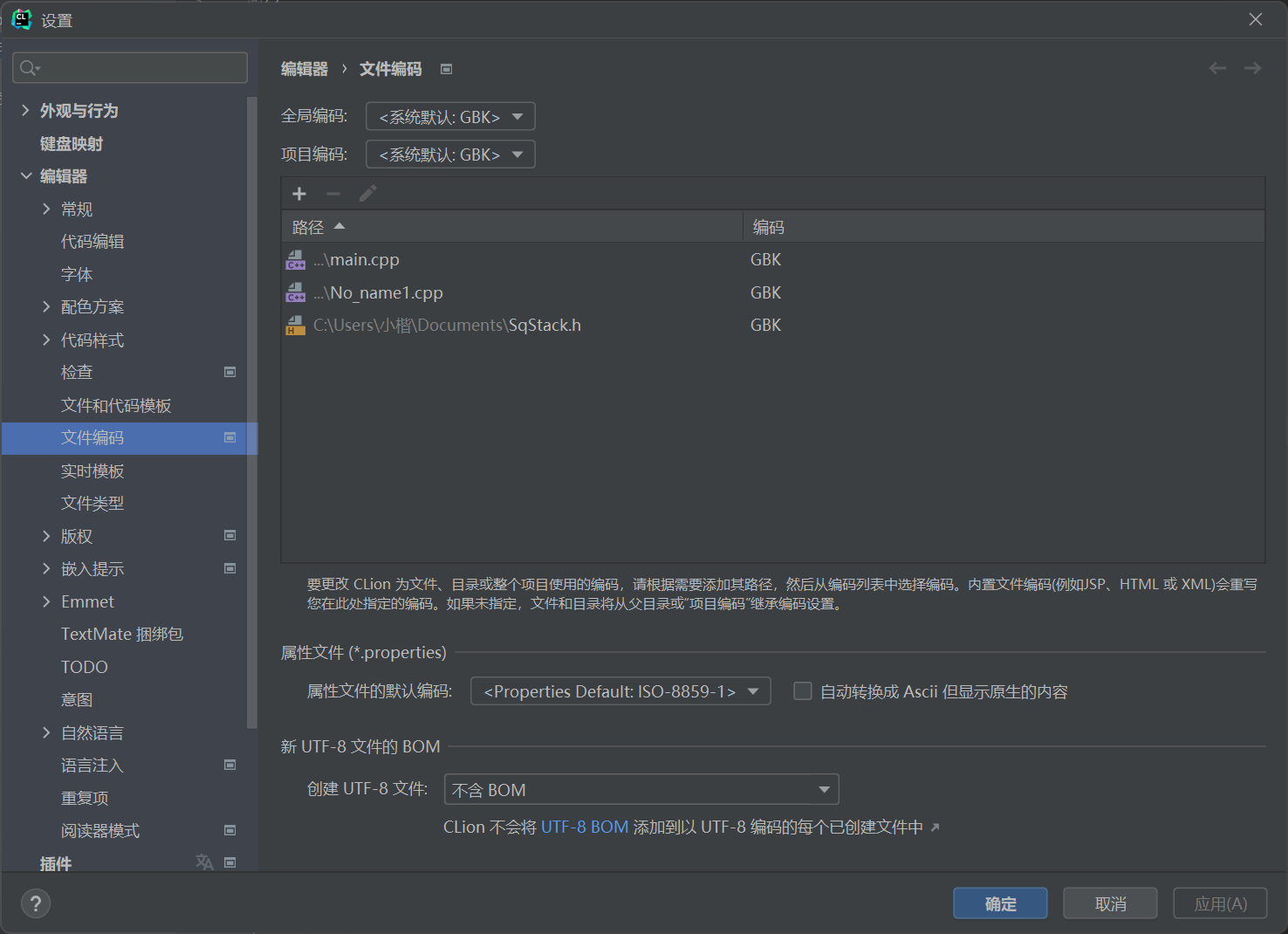Screen dimensions: 1288x934
Task: Click the main.cpp file icon
Action: (x=296, y=260)
